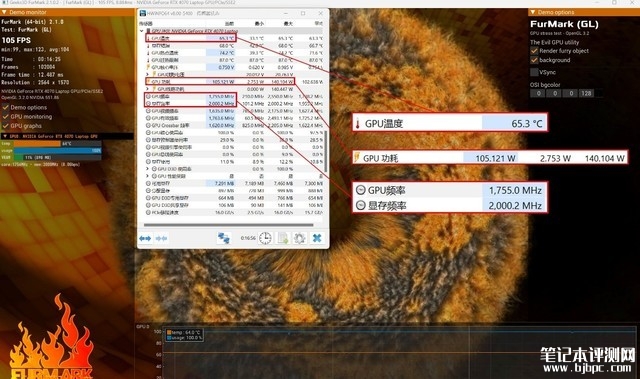The height and width of the screenshot is (379, 640).
Task: Click the circle icon of the 664 MB row
Action: 148,198
